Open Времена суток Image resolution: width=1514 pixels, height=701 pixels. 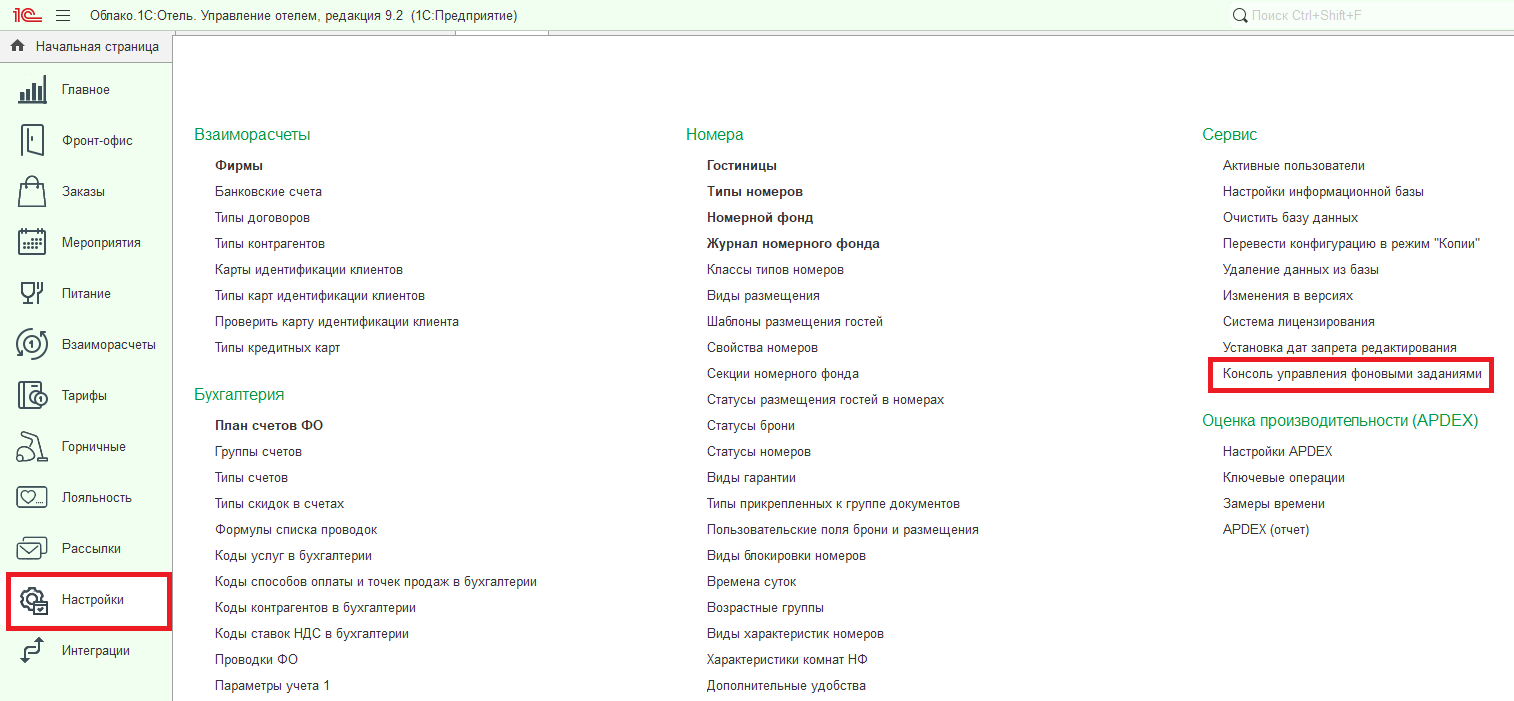(752, 581)
